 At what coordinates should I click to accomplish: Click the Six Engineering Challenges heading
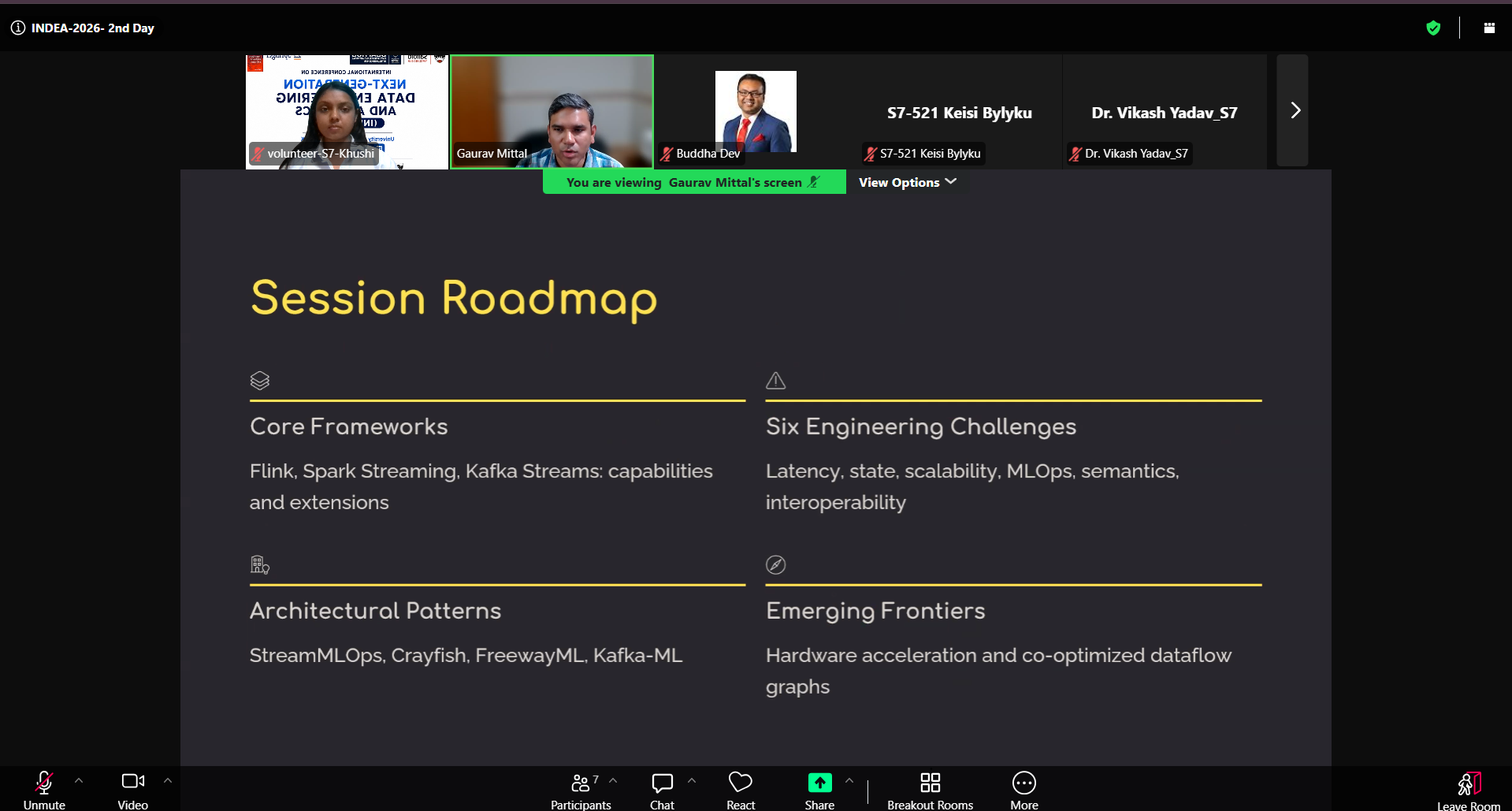(x=921, y=426)
